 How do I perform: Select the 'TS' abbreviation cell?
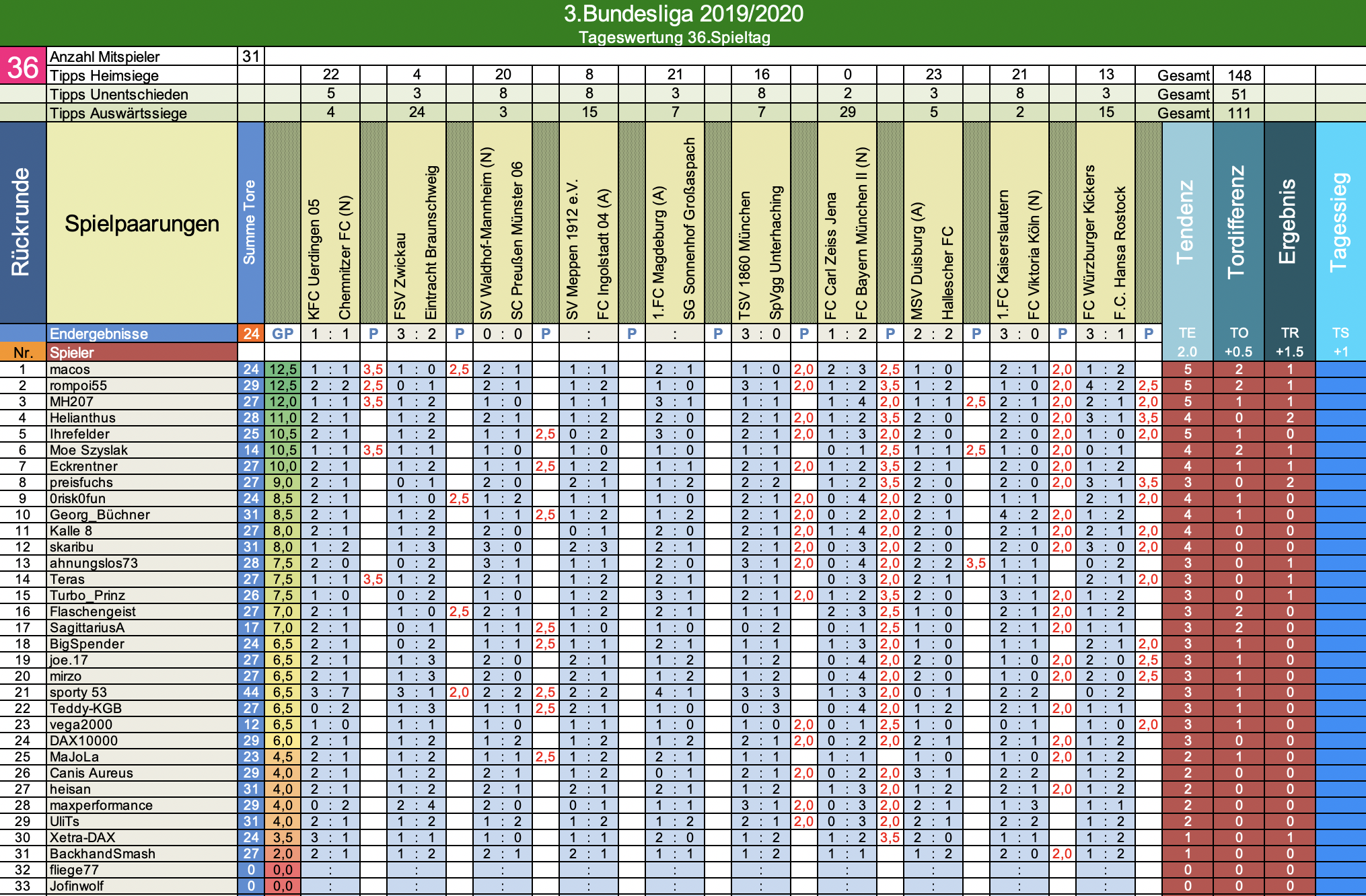coord(1340,333)
